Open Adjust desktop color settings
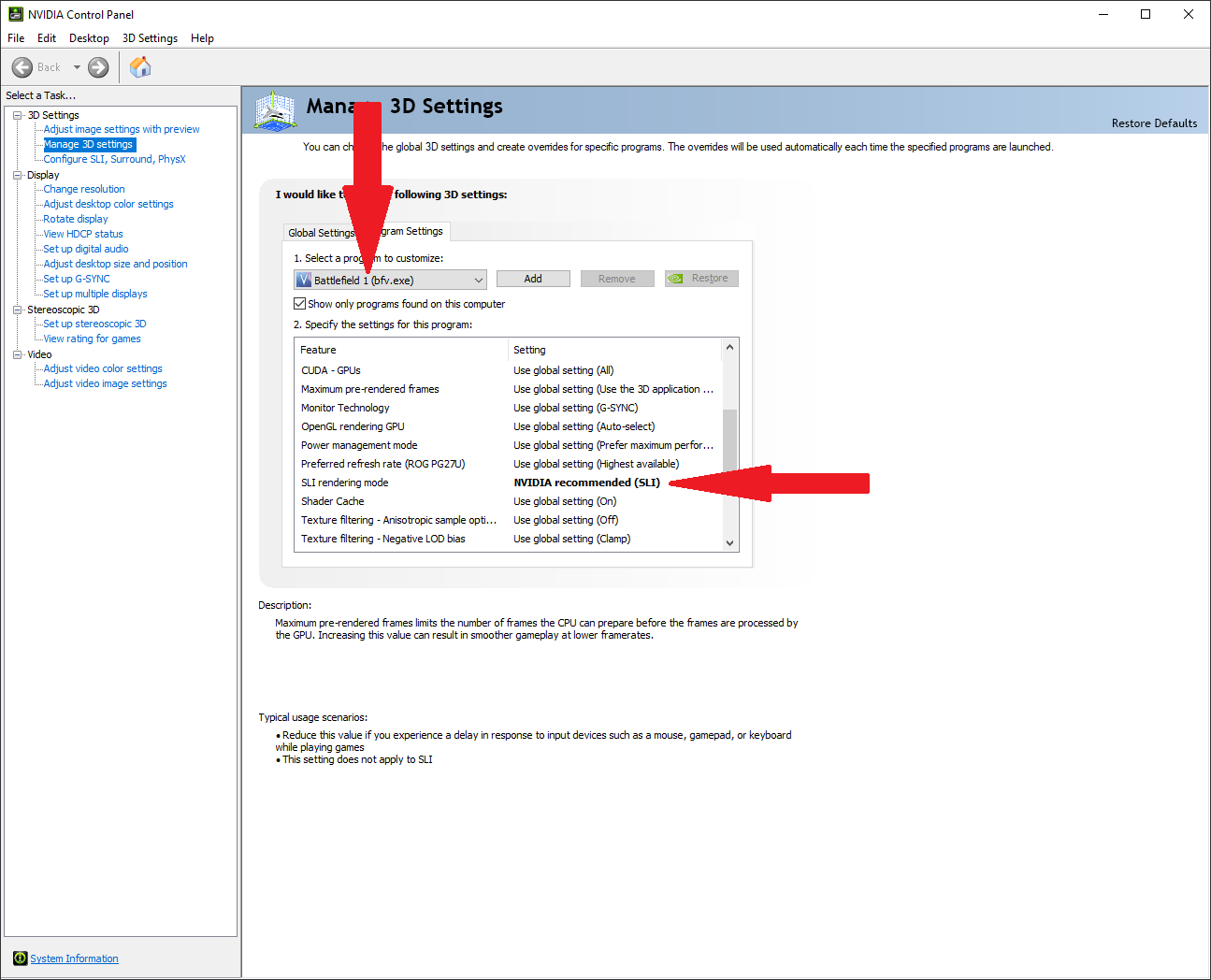The height and width of the screenshot is (980, 1211). coord(108,204)
